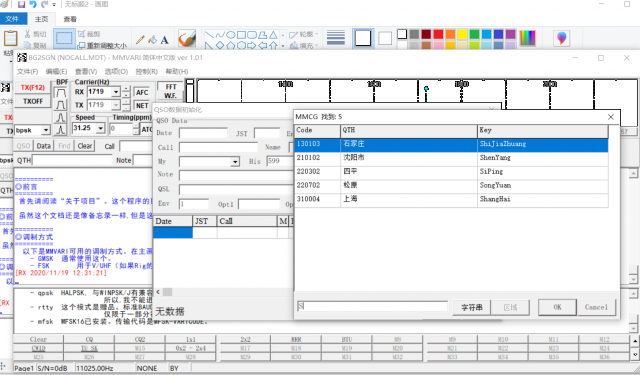
Task: Click the Clear log button
Action: click(85, 146)
